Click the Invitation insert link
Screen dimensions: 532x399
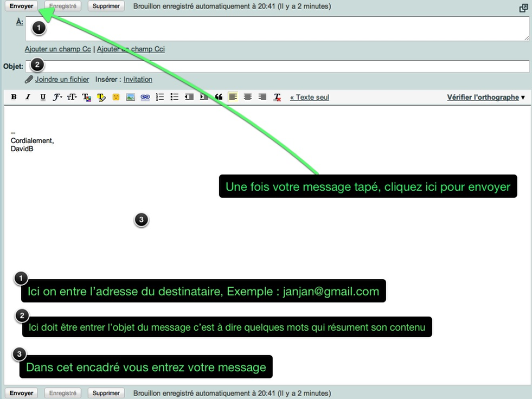coord(138,79)
